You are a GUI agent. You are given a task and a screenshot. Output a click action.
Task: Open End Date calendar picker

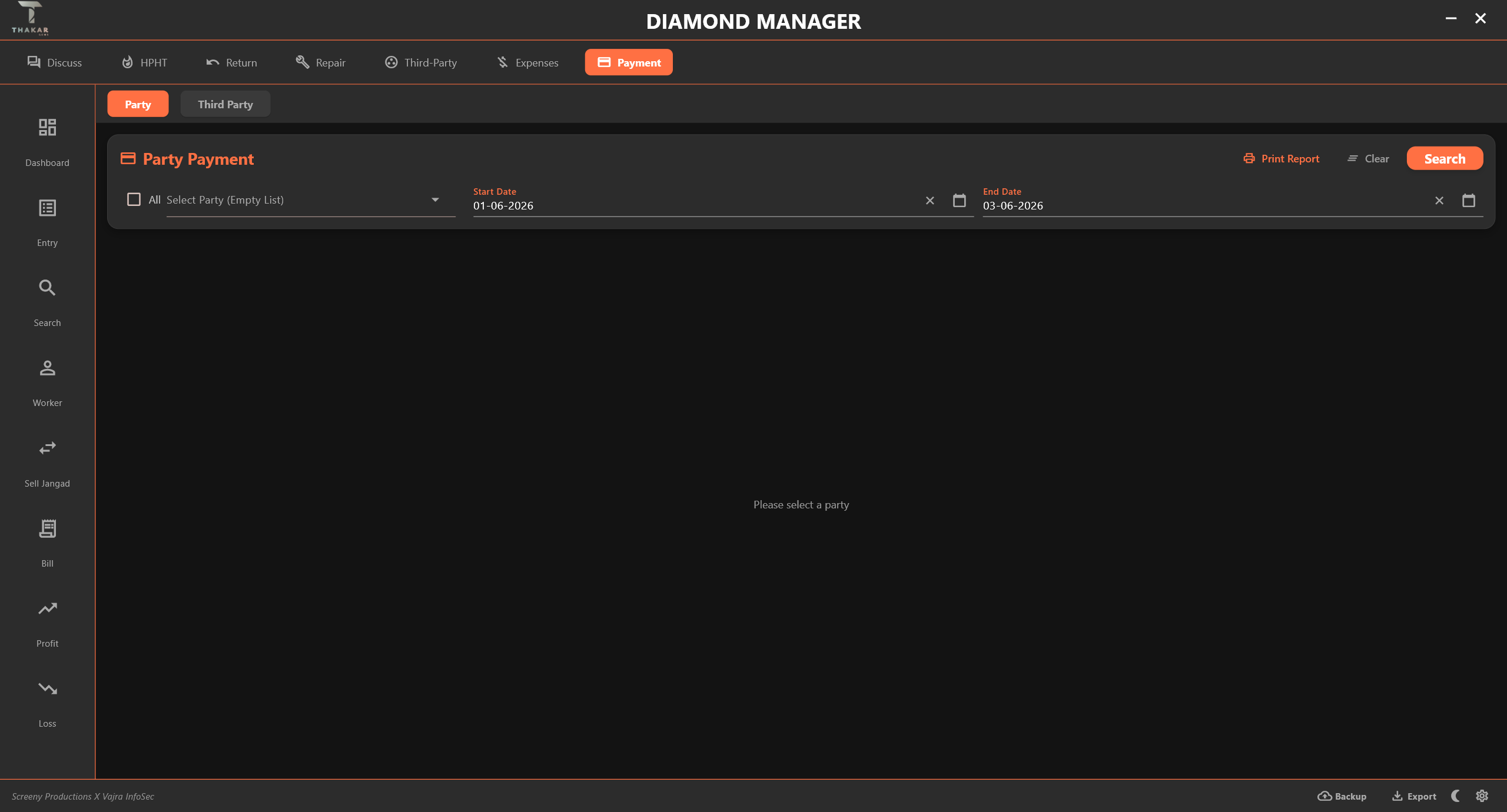[1468, 201]
